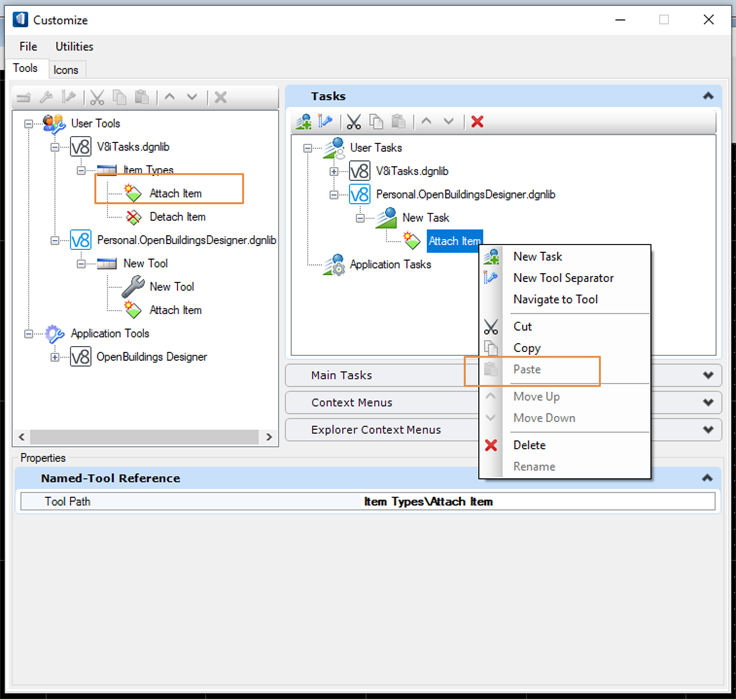Screen dimensions: 736x699
Task: Expand V8iTasks.dgnlib in the Tasks tree
Action: click(x=334, y=171)
